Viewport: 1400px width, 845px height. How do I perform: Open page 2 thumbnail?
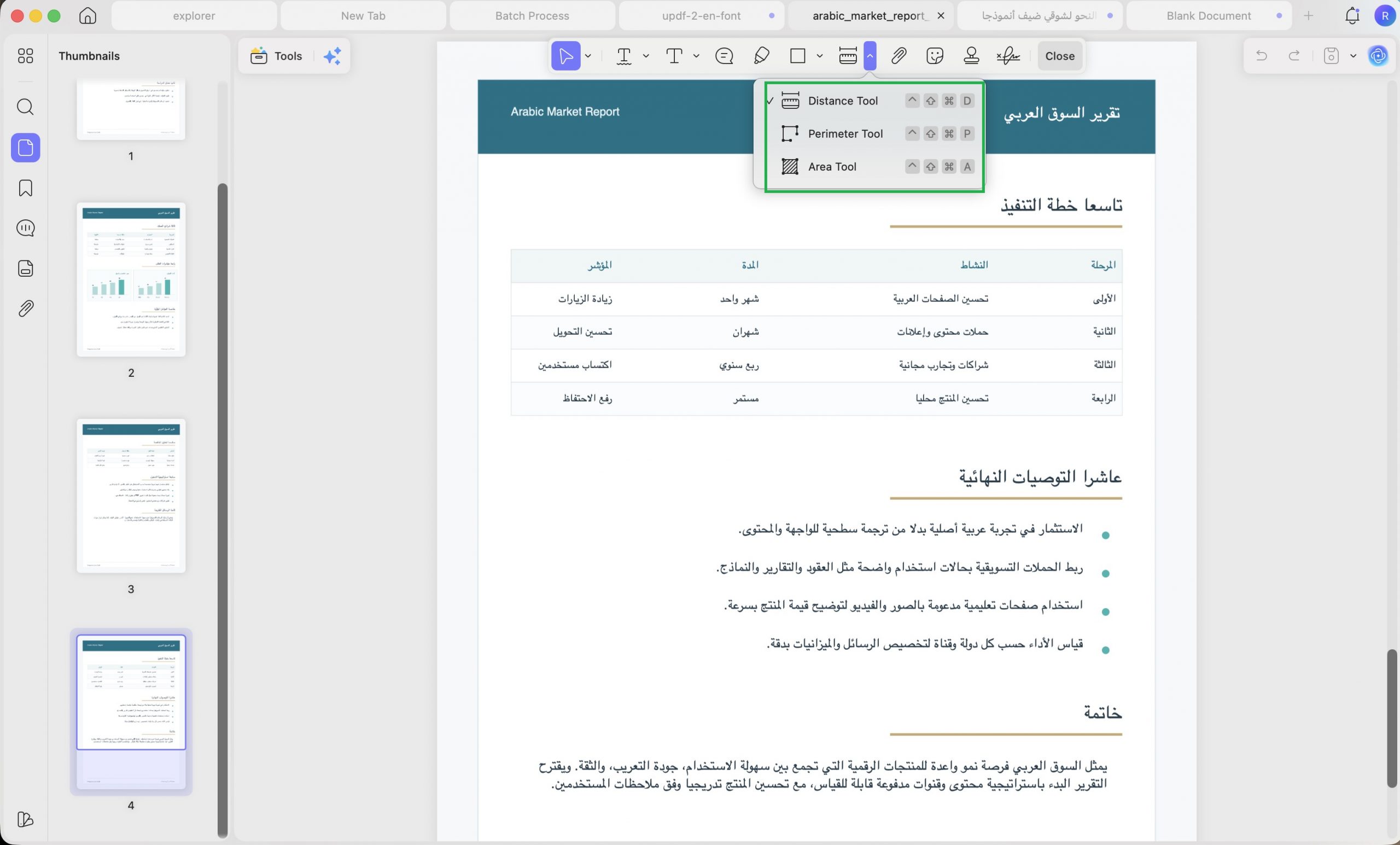tap(131, 279)
